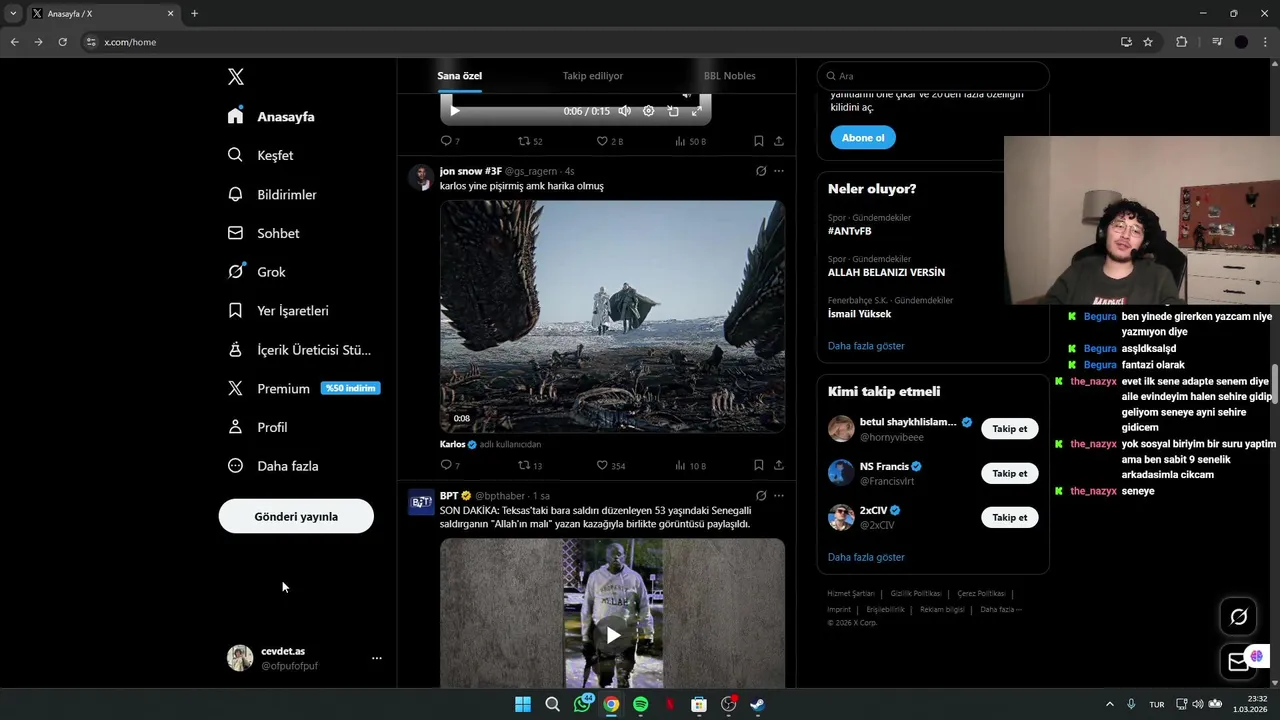Follow 2xCIV account
The width and height of the screenshot is (1280, 720).
coord(1009,517)
